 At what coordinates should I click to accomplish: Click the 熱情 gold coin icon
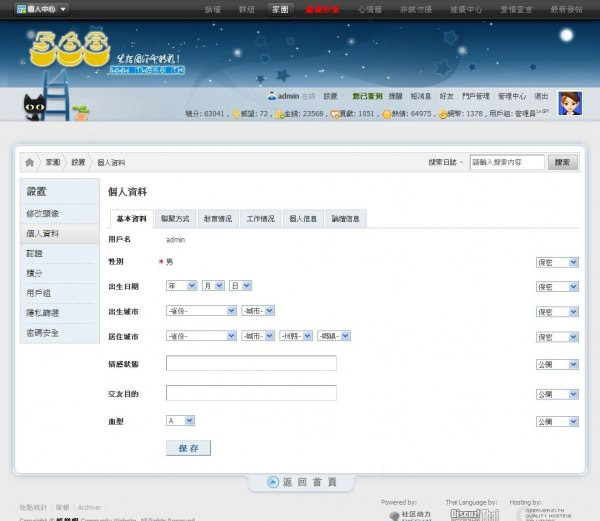(386, 114)
